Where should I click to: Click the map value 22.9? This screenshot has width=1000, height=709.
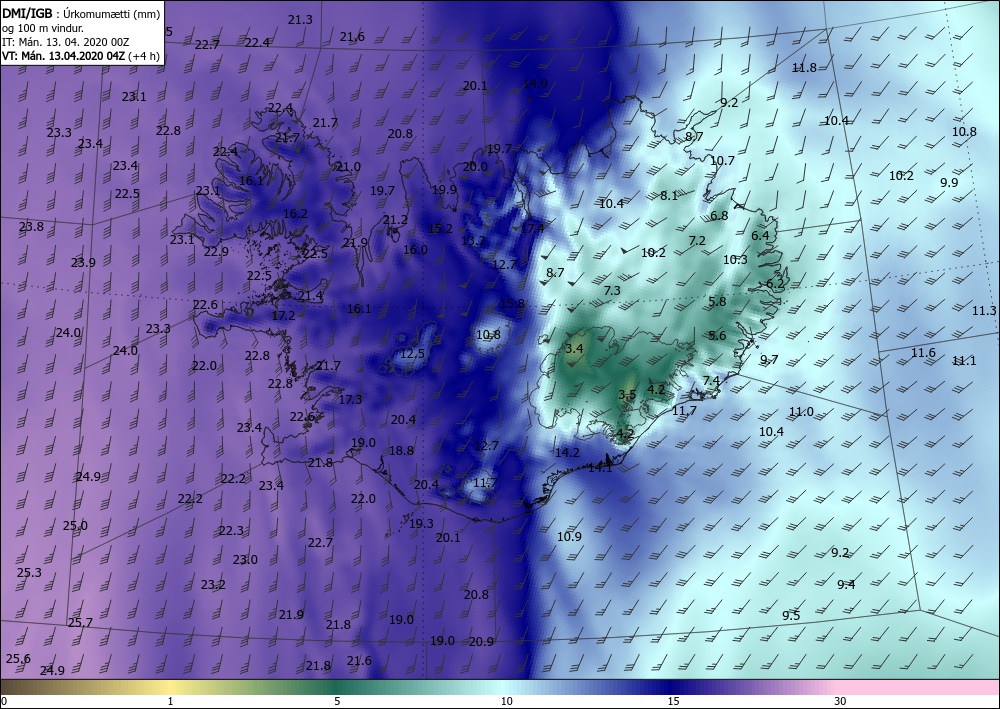pos(216,252)
